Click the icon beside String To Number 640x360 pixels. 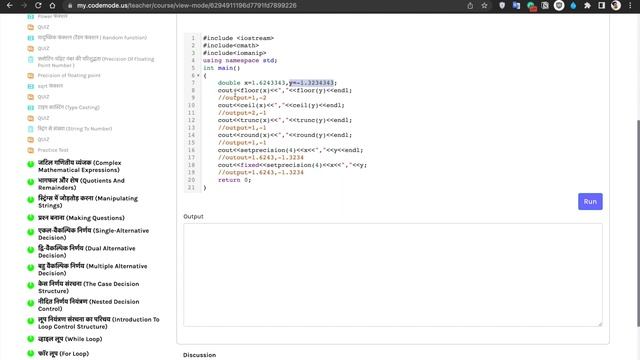pos(31,129)
